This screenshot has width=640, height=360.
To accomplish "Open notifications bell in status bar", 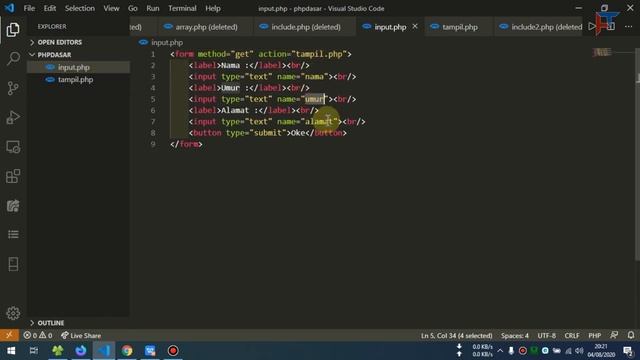I will 631,335.
